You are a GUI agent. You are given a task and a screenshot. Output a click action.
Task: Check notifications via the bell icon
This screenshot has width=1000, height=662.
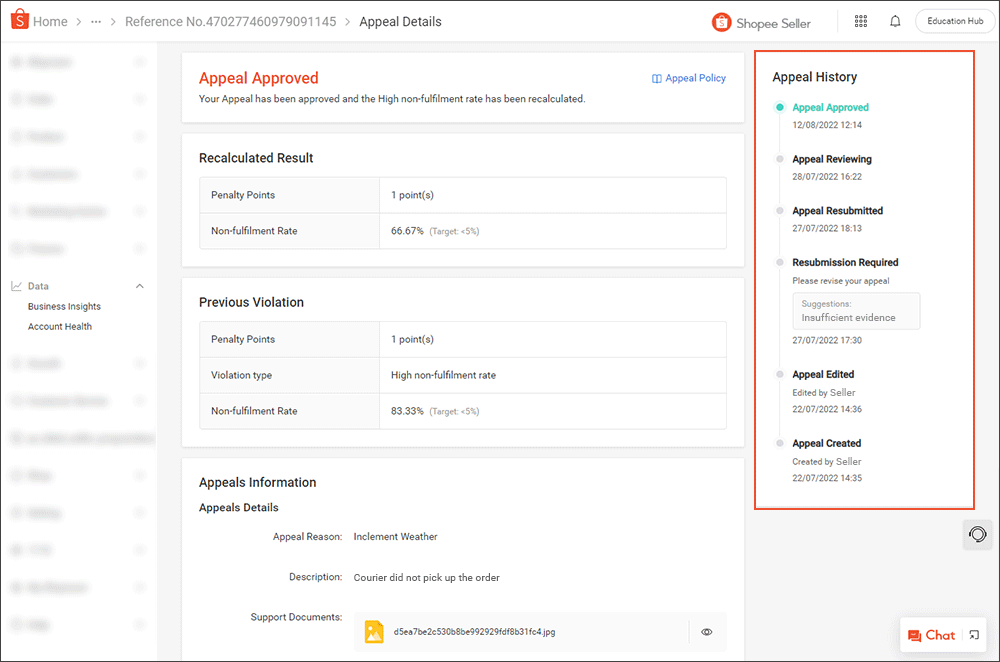(895, 20)
